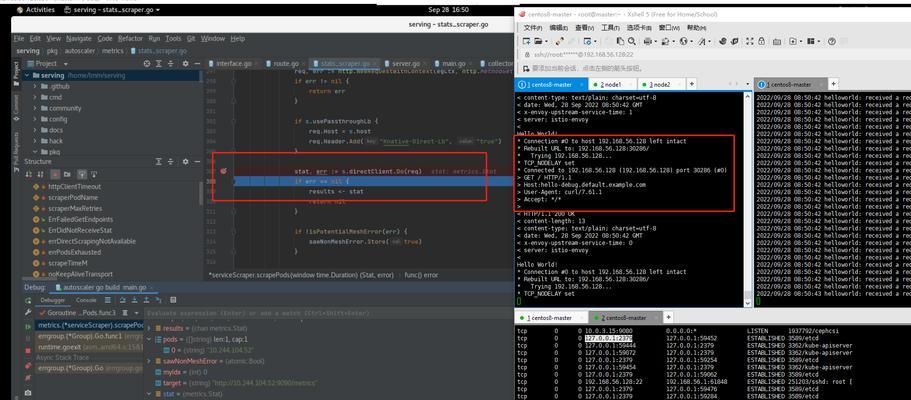Select ErrFailedGetEndpoints in Structure list
This screenshot has height=400, width=911.
tap(80, 219)
